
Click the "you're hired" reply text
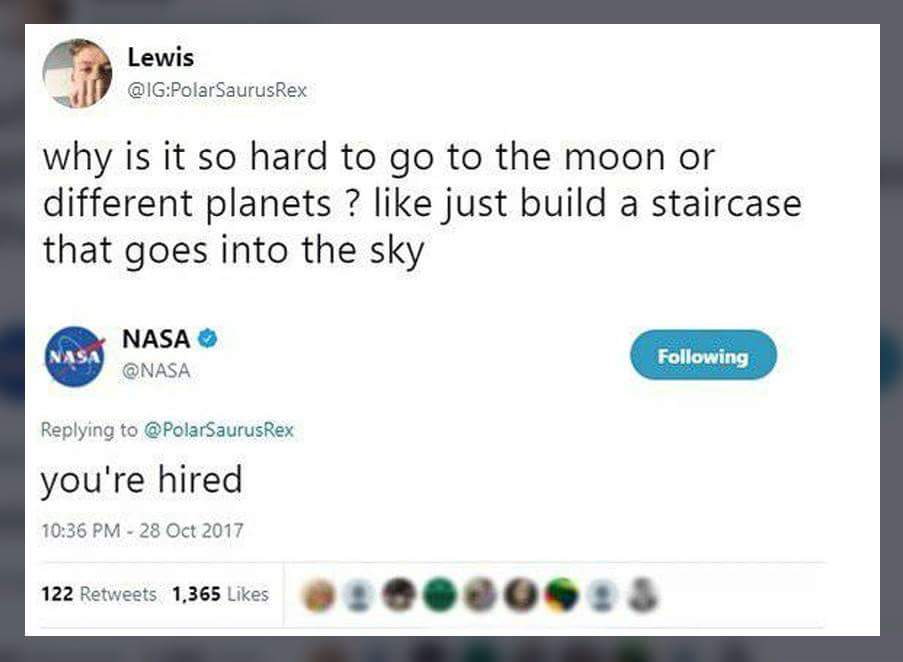[x=141, y=480]
